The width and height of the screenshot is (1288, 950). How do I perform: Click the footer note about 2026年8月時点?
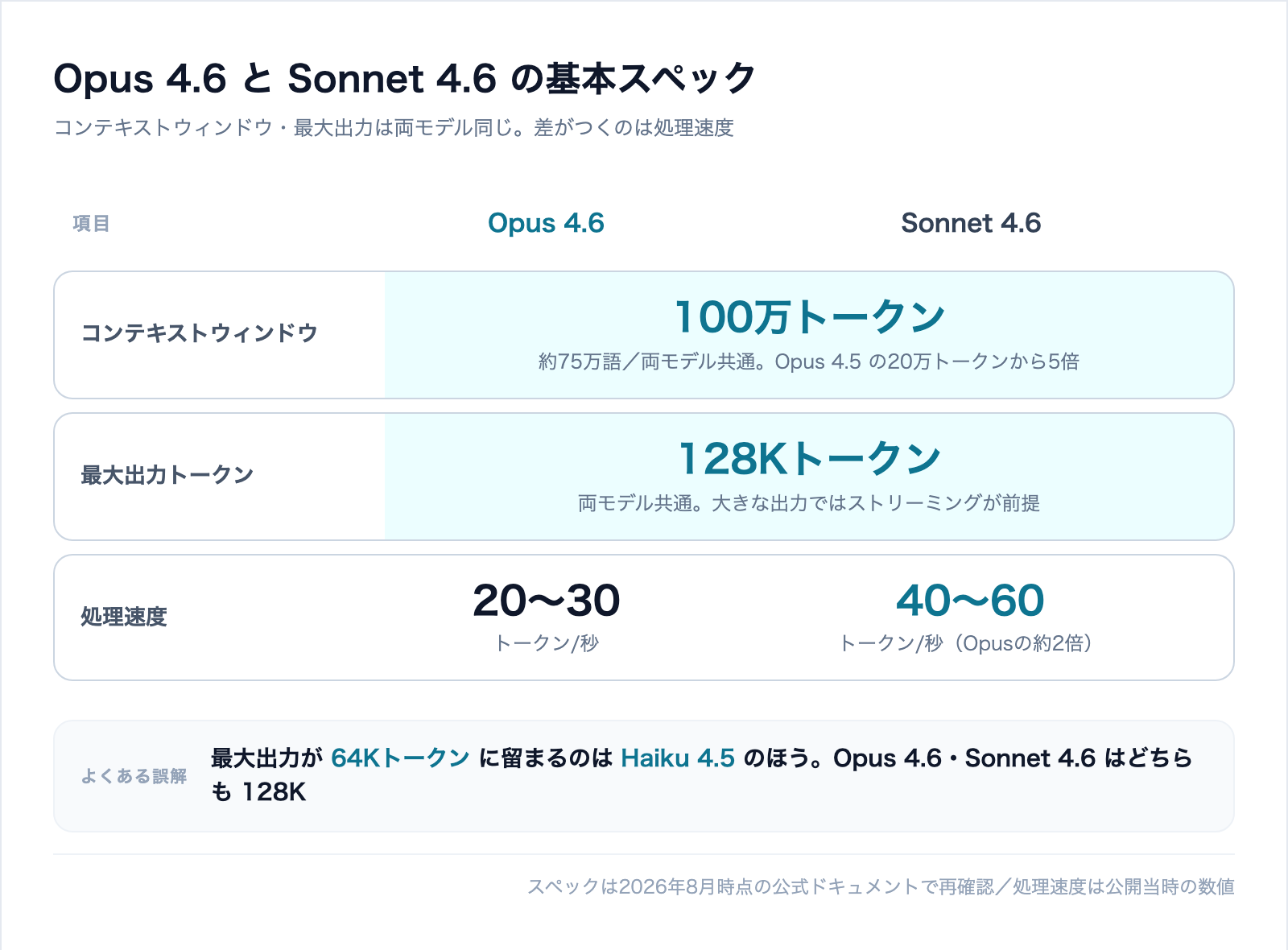[x=881, y=886]
